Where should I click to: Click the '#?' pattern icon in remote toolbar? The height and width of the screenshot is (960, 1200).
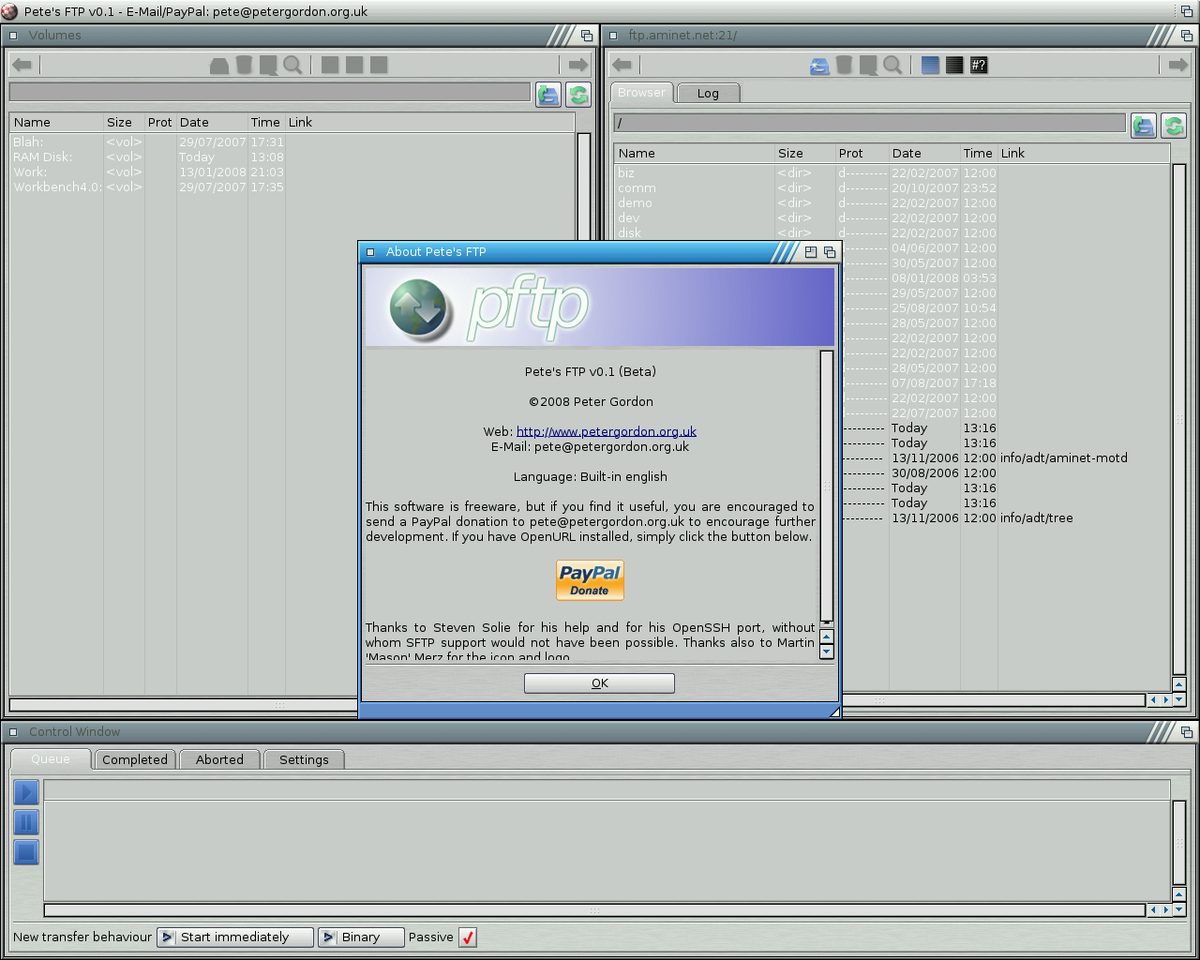(978, 65)
